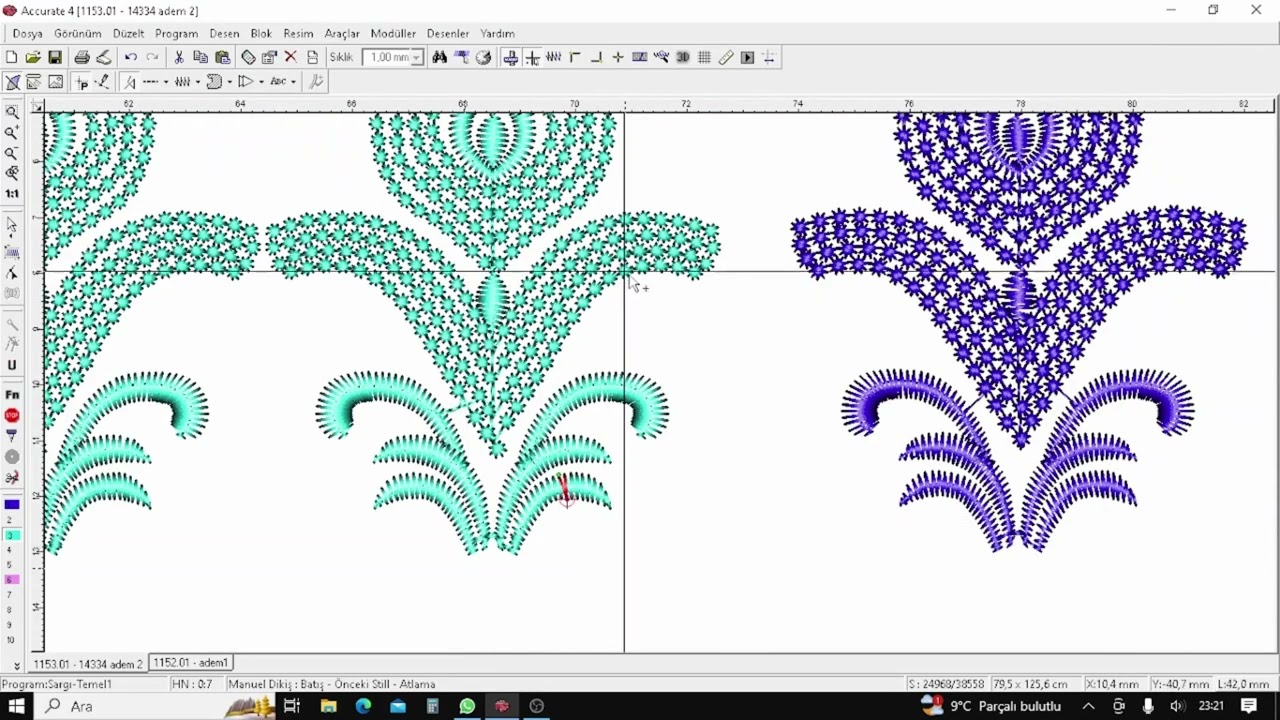Open the Görünüm menu
Image resolution: width=1280 pixels, height=720 pixels.
click(78, 33)
